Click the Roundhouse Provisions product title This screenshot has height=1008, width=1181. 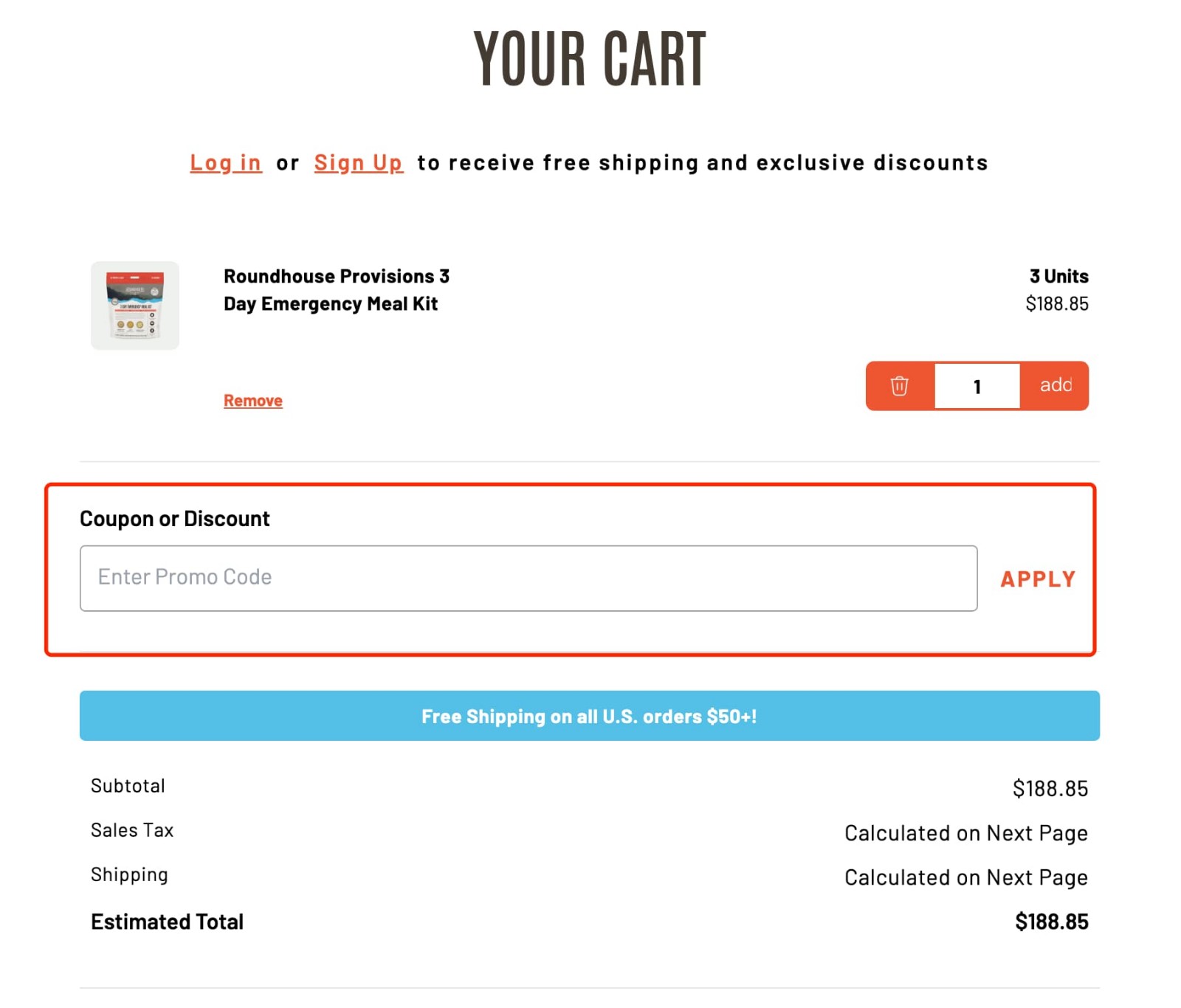click(336, 289)
